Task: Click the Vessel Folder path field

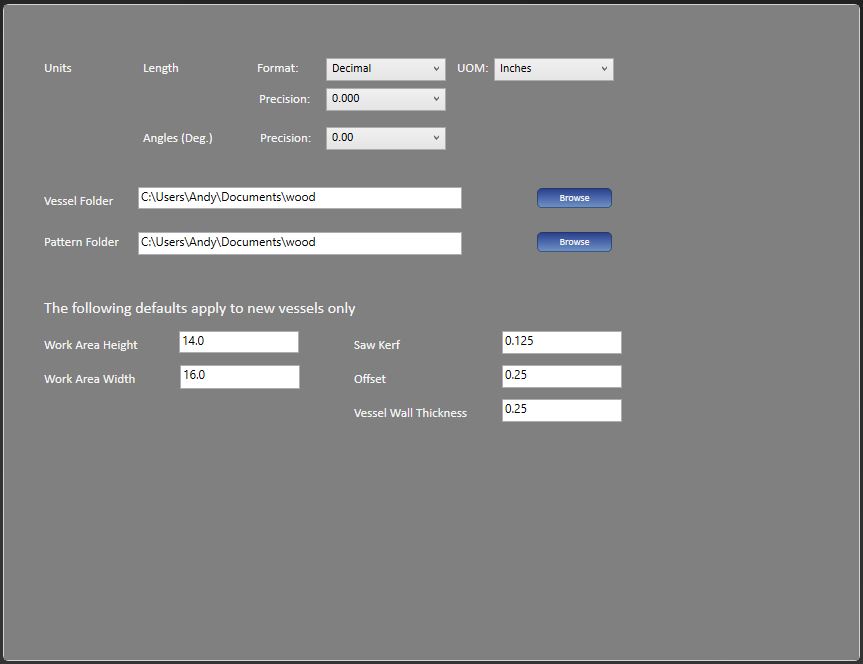Action: 299,198
